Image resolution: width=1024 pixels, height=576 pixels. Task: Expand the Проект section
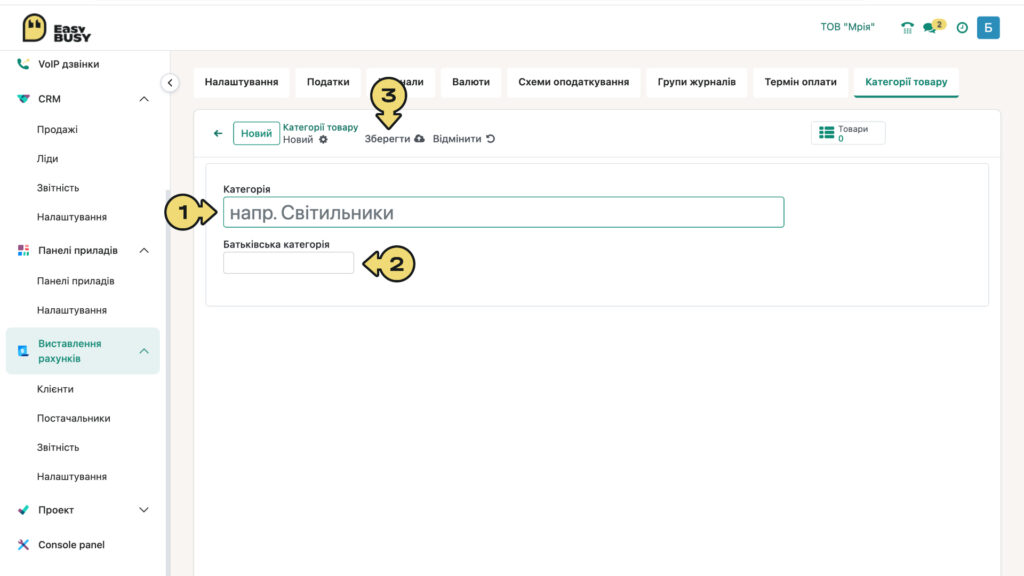coord(144,510)
